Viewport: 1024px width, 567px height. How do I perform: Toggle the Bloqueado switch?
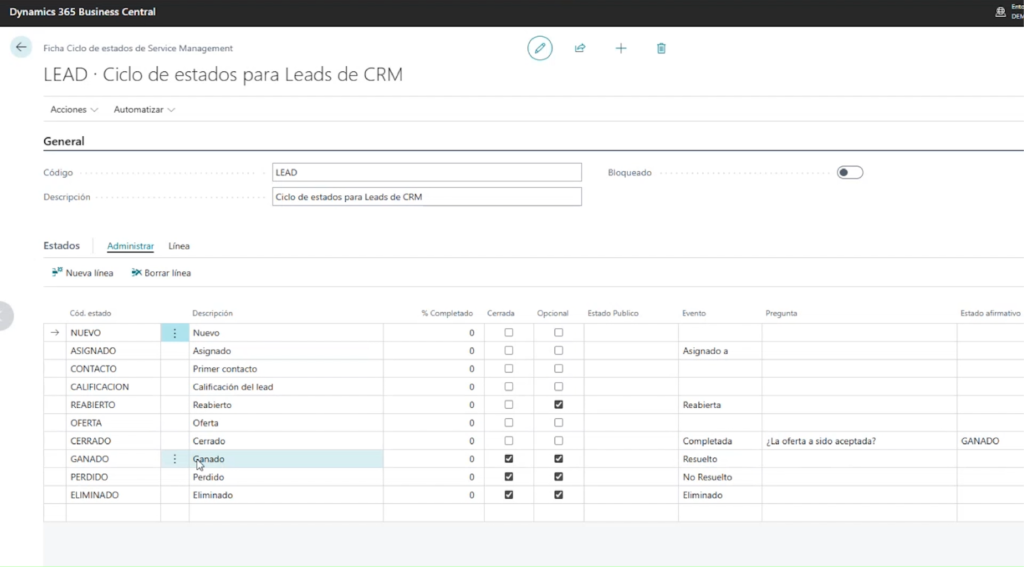point(849,172)
